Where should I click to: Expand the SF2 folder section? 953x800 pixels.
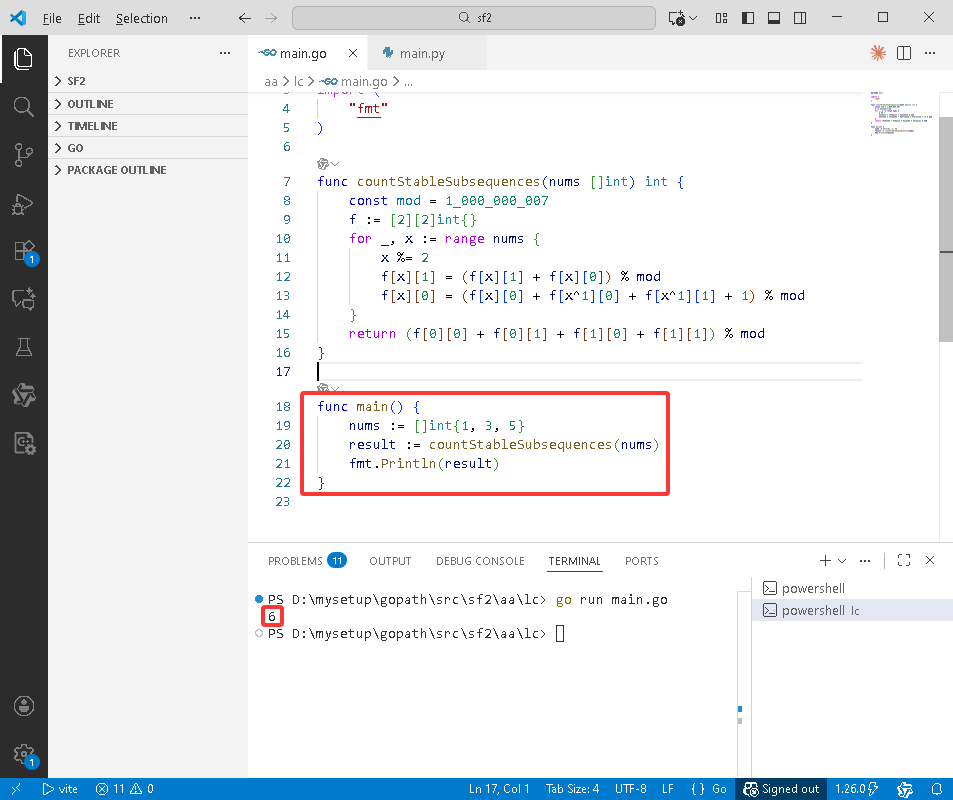148,81
